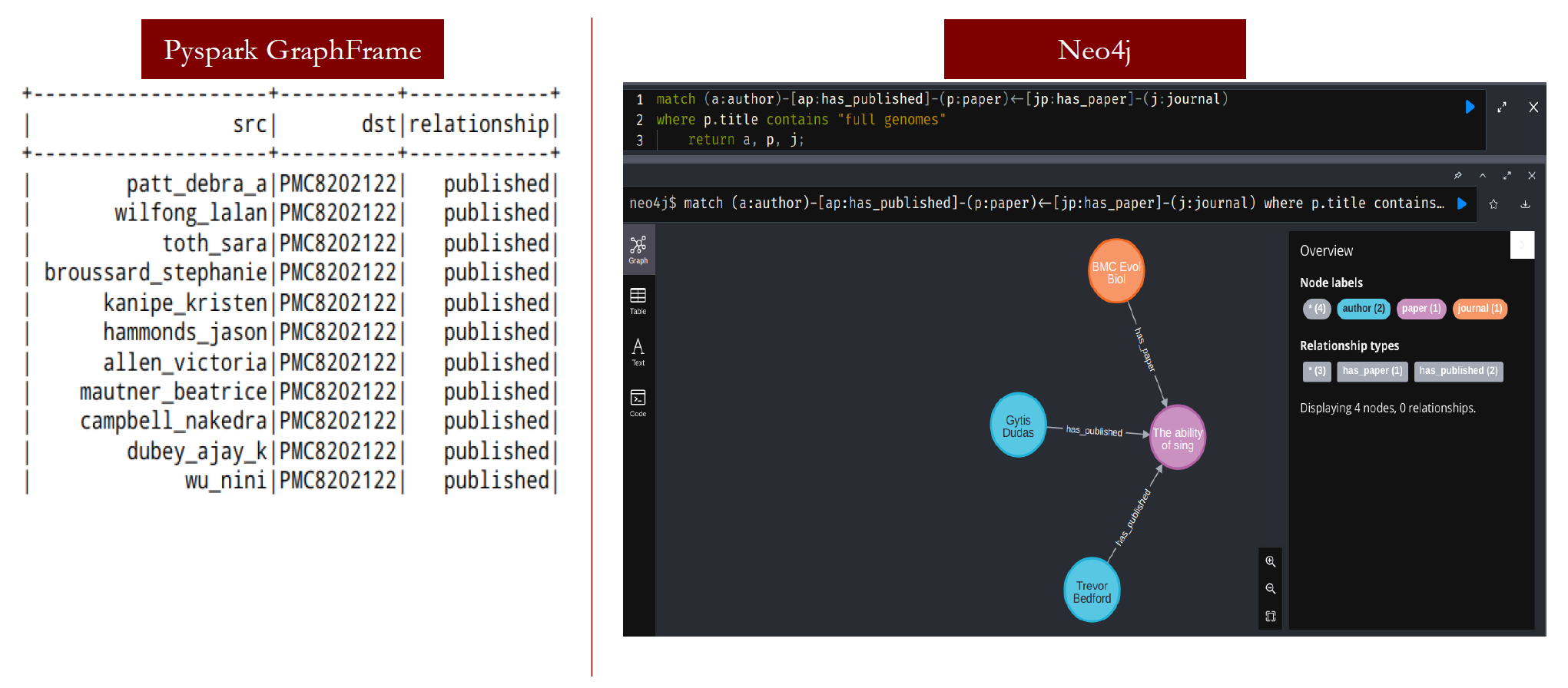
Task: Download the query results
Action: click(x=1525, y=204)
